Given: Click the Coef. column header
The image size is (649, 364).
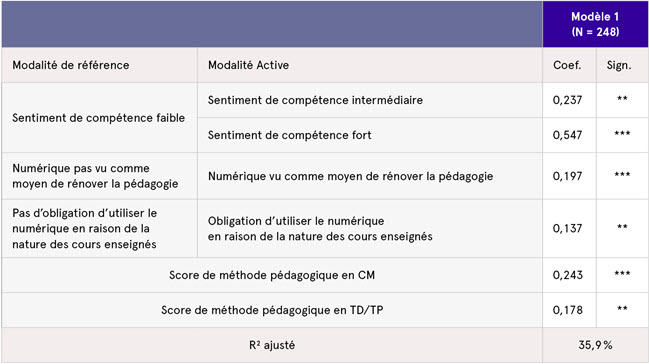Looking at the screenshot, I should [x=569, y=65].
